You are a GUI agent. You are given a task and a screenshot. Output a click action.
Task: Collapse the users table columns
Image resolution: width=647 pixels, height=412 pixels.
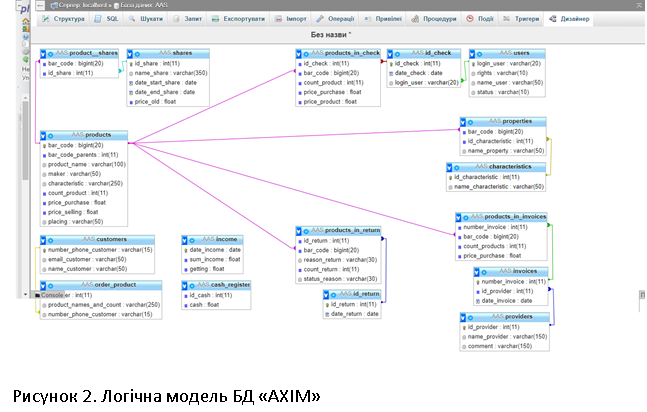coord(469,52)
